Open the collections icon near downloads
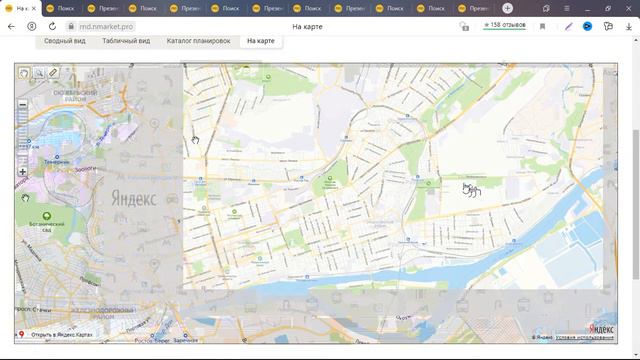Viewport: 640px width, 360px height. click(608, 27)
